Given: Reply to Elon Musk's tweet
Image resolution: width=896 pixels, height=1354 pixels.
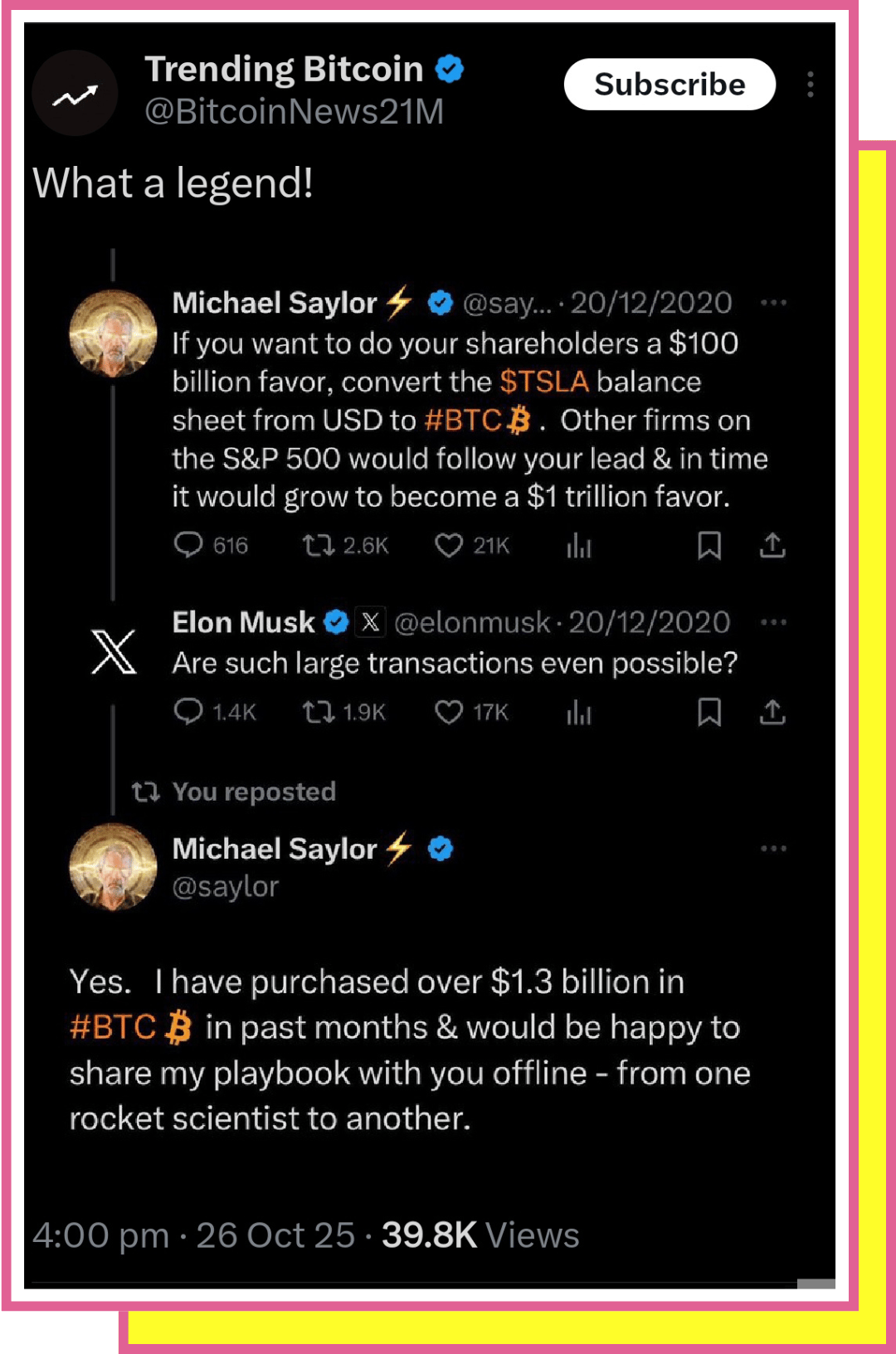Looking at the screenshot, I should (x=188, y=712).
